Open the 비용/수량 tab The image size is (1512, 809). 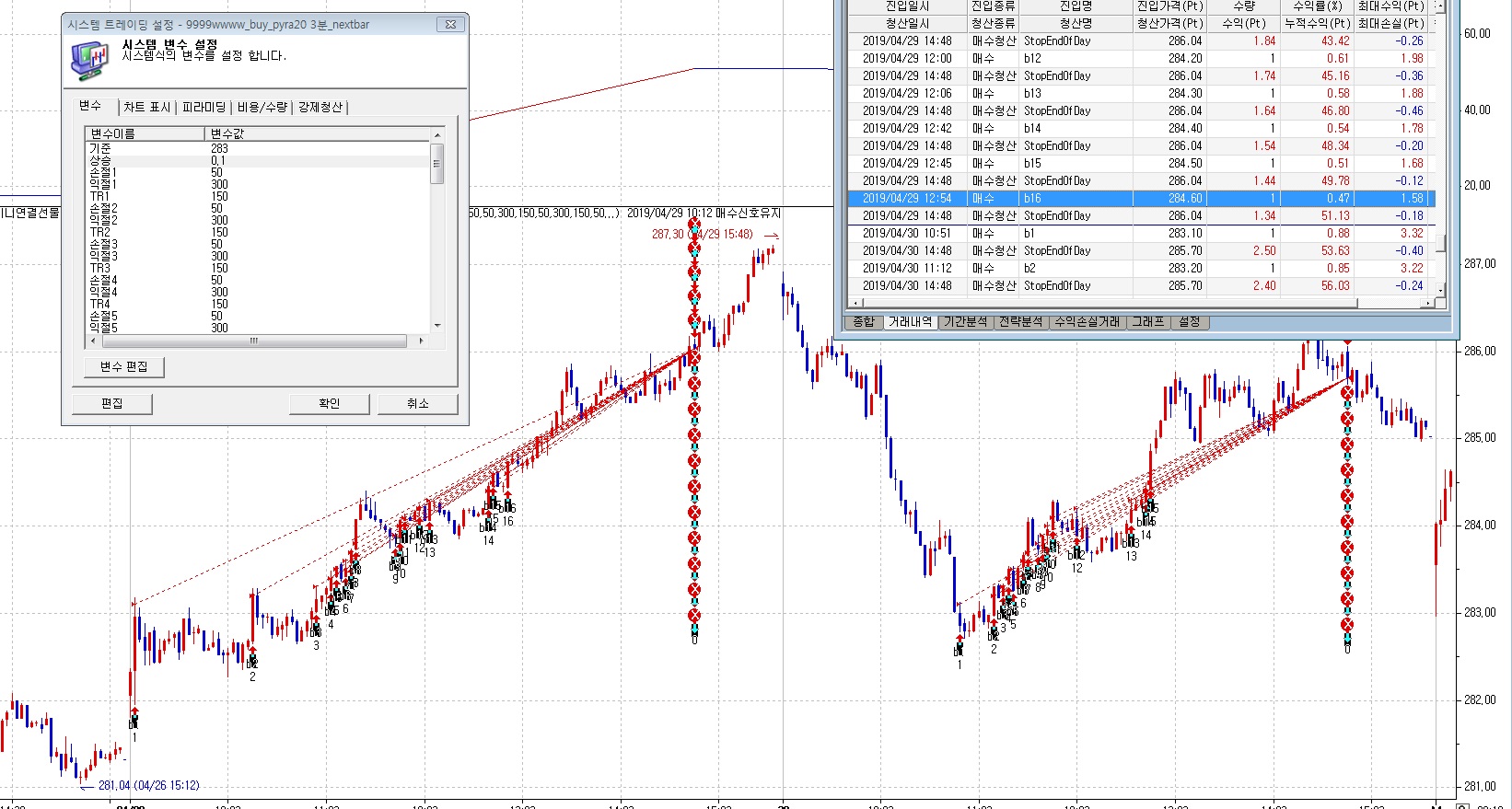(262, 108)
